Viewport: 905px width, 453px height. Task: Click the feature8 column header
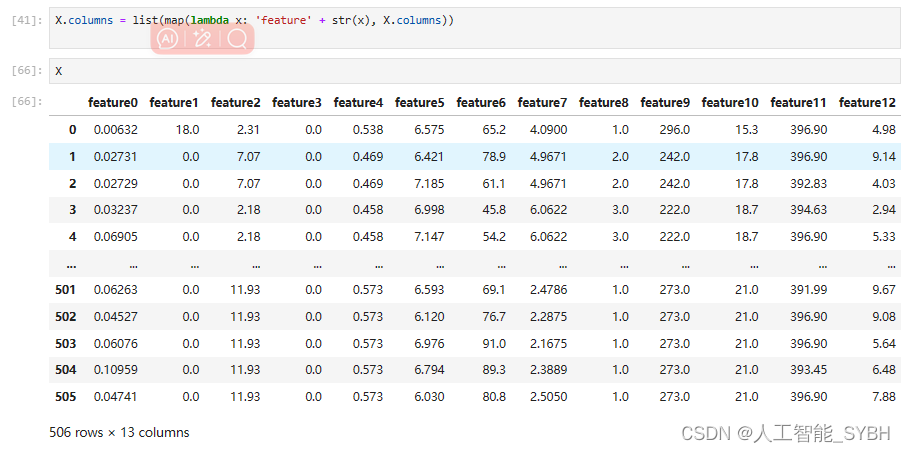click(603, 103)
